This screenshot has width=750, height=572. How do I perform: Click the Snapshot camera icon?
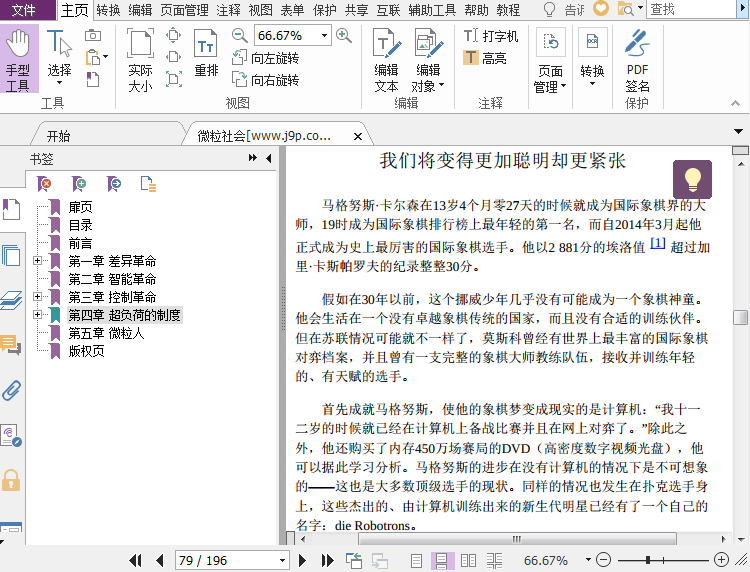coord(93,35)
